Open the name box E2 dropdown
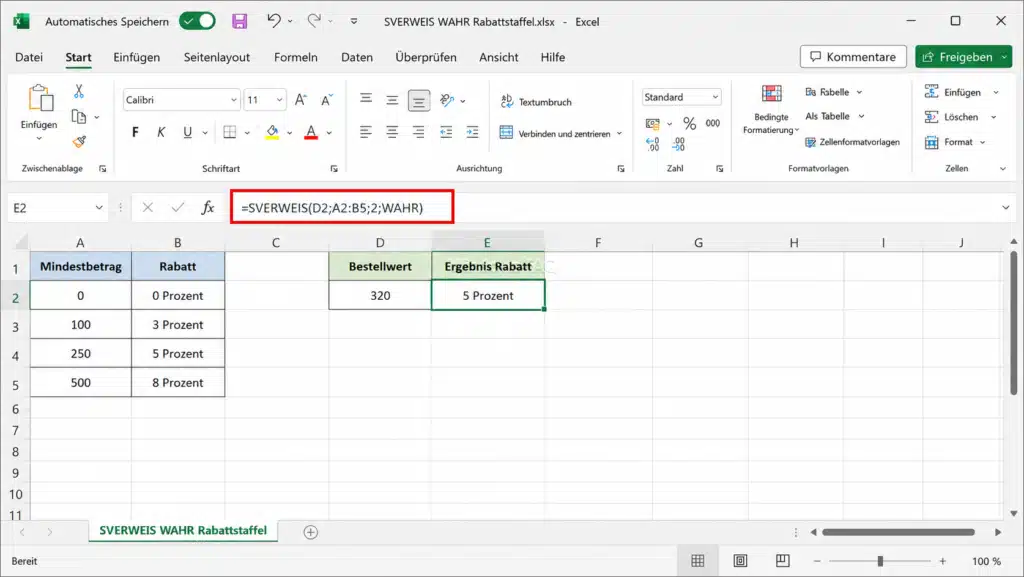 99,208
